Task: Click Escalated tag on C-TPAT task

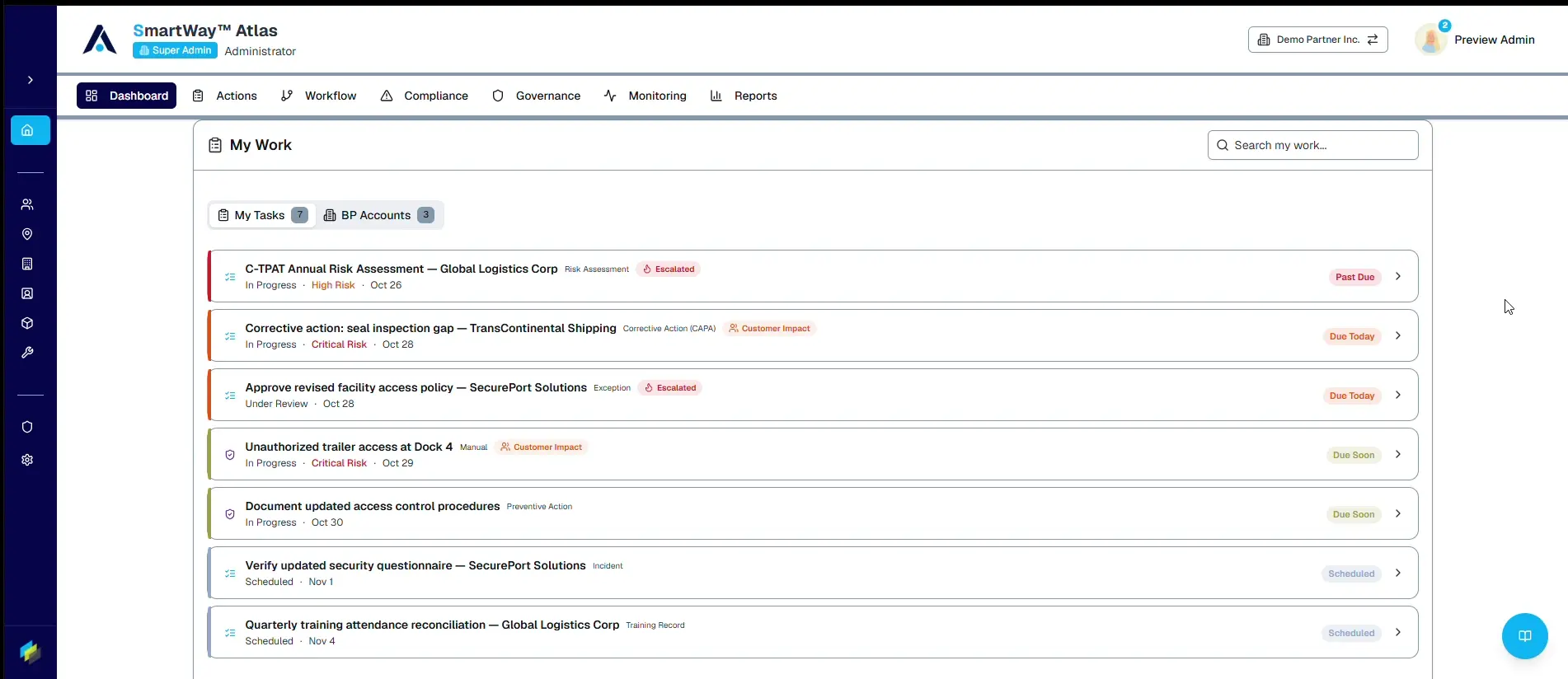Action: tap(669, 269)
